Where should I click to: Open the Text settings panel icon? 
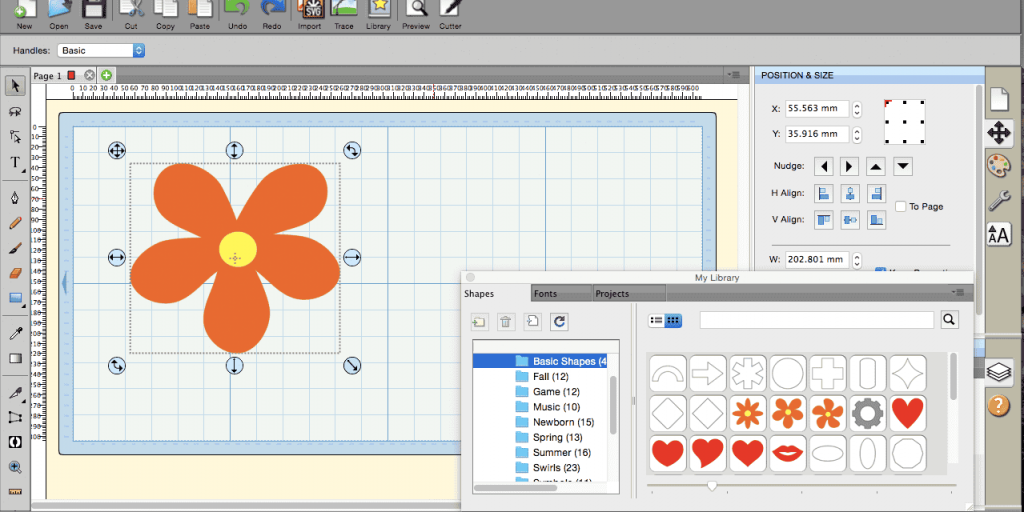999,234
